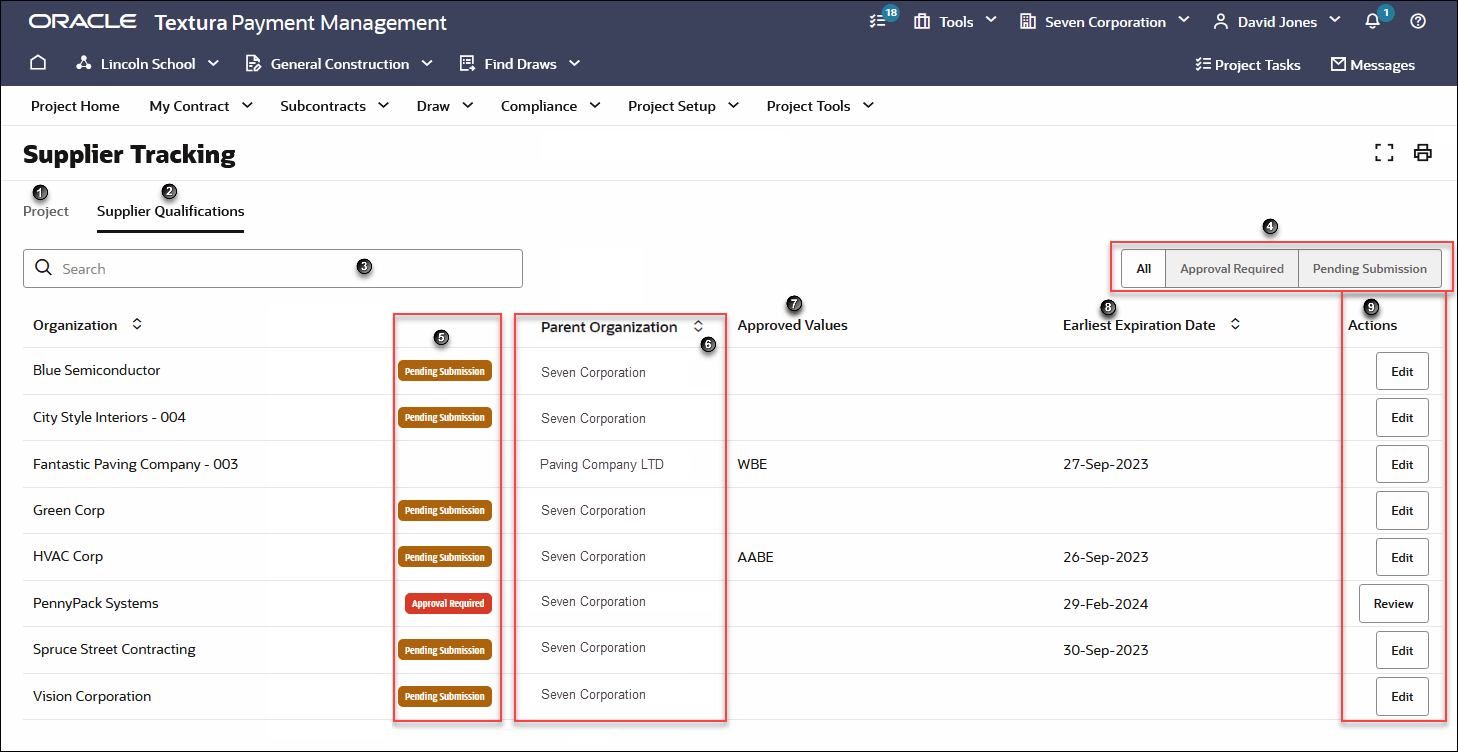Click the home icon in the navigation bar

pyautogui.click(x=37, y=62)
